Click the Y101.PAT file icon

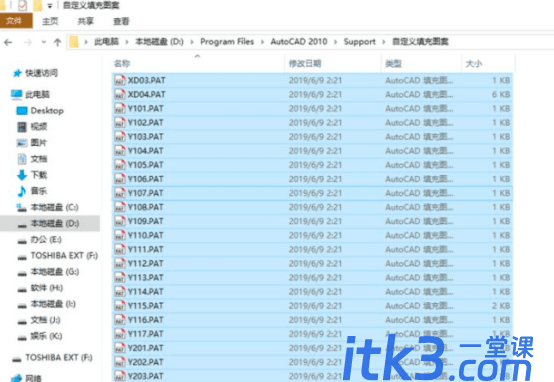click(120, 108)
